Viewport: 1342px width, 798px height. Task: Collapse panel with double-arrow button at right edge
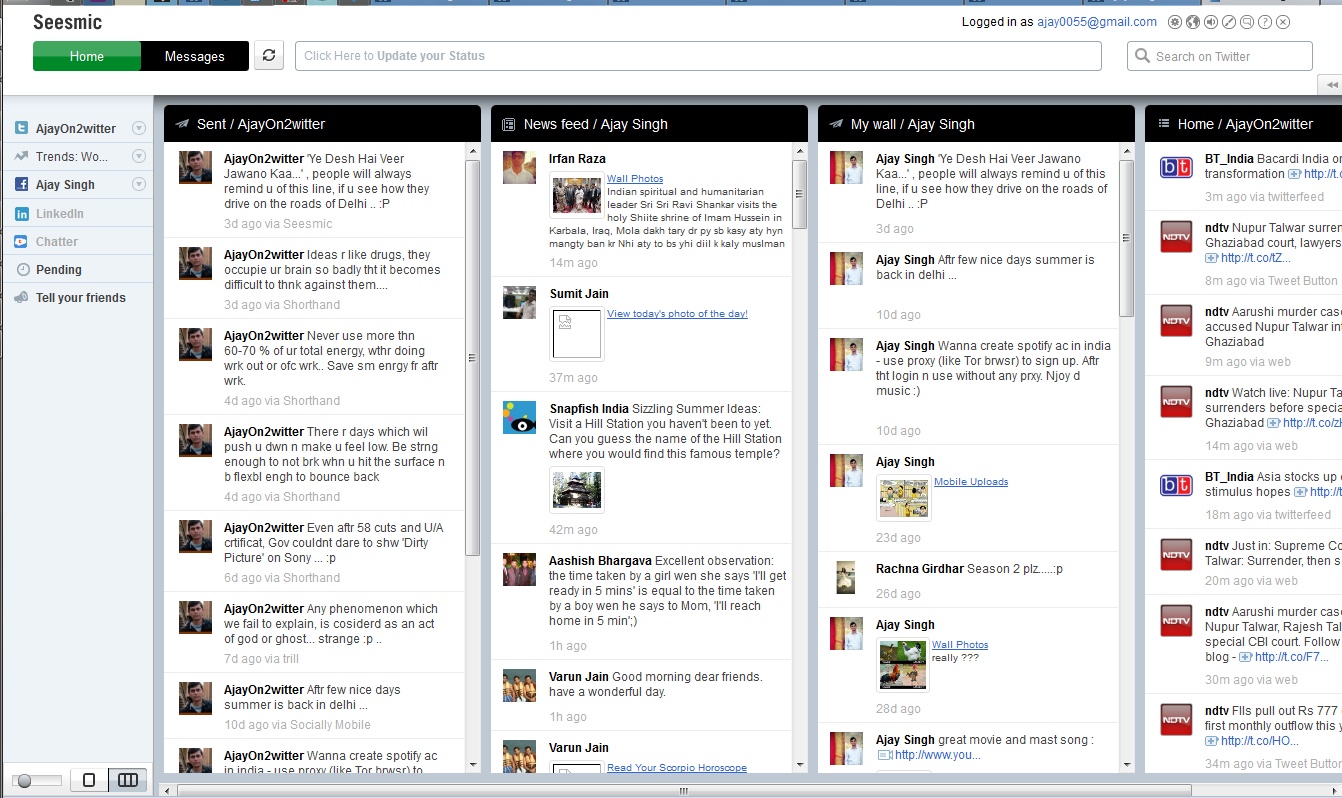[x=1331, y=85]
